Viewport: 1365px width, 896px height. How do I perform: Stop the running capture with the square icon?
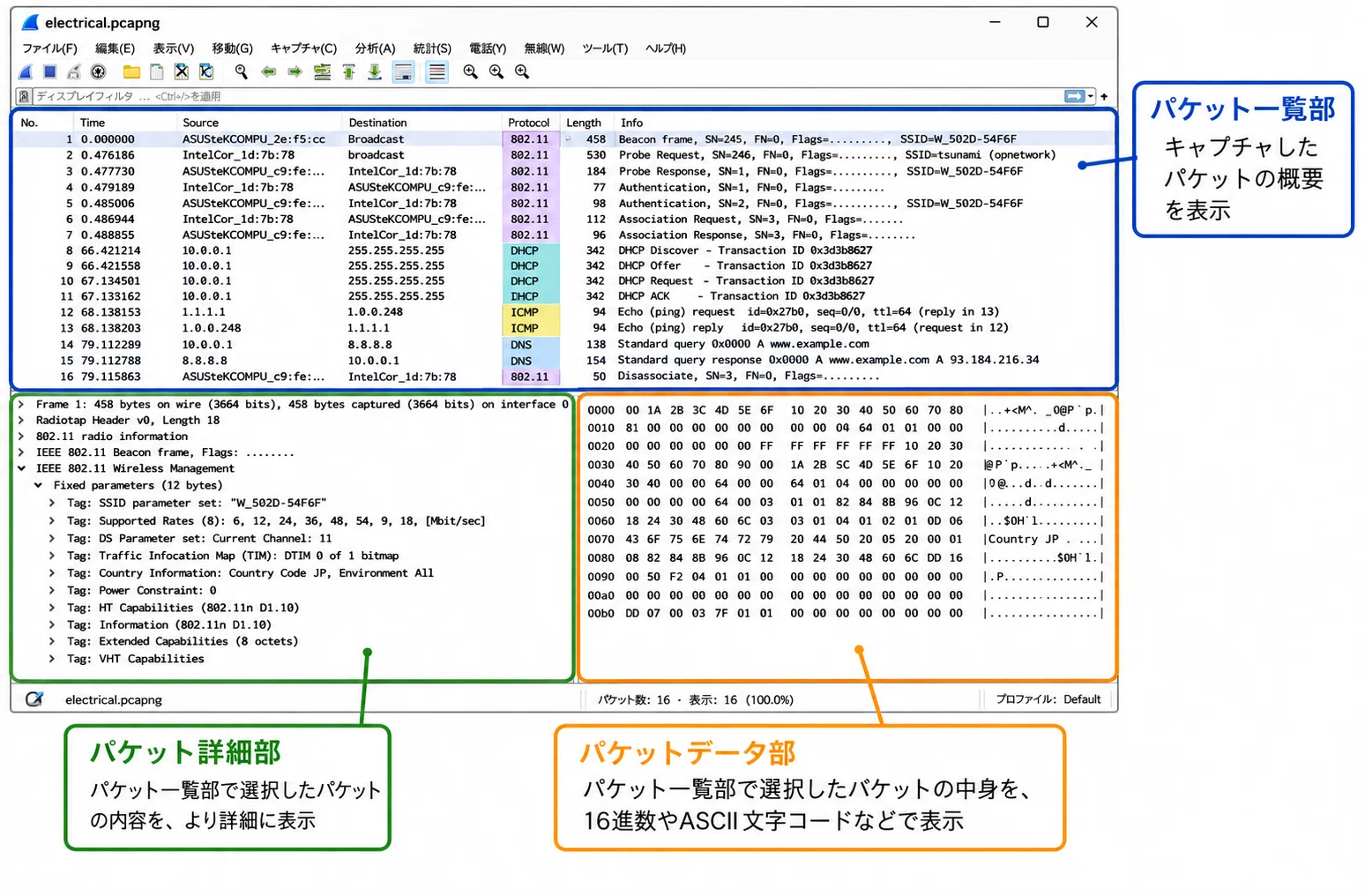[50, 72]
